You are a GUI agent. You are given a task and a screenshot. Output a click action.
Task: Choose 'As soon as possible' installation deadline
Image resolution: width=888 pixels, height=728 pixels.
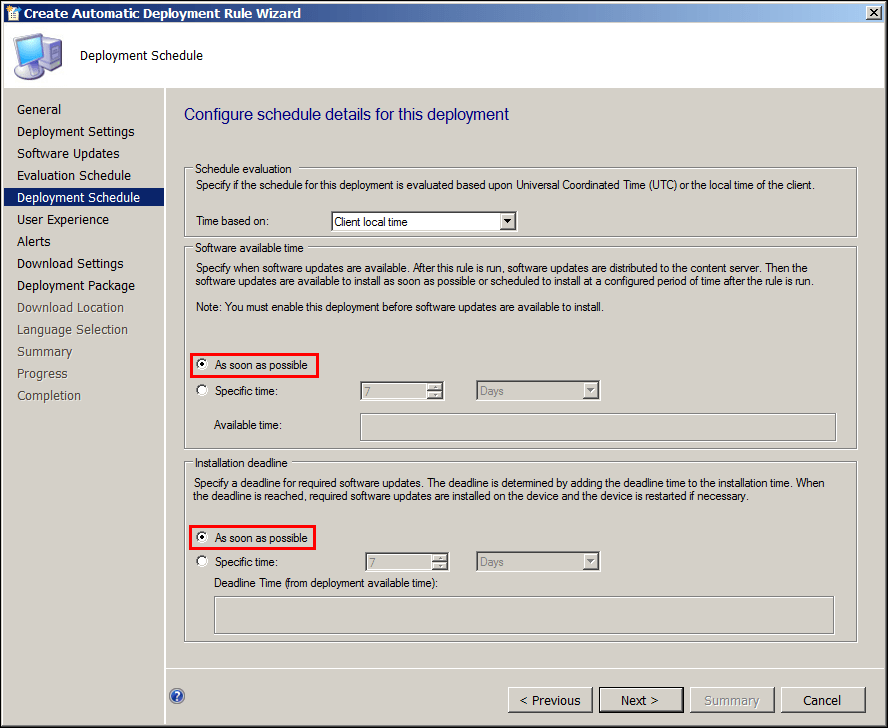tap(203, 538)
